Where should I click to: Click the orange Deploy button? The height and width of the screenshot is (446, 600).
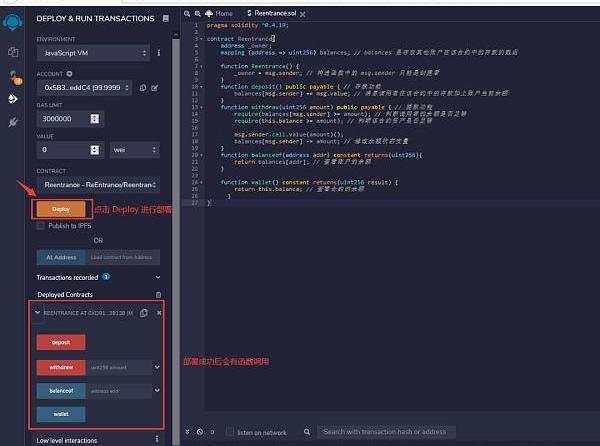[61, 209]
